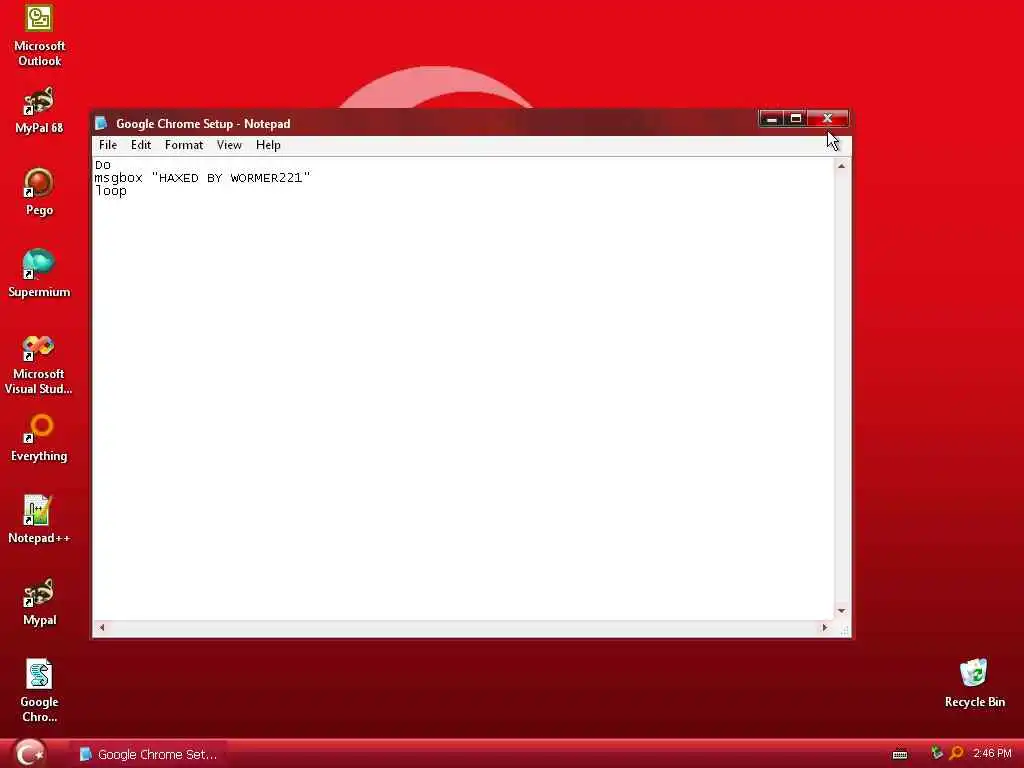Click the 2:46 PM taskbar clock
Image resolution: width=1024 pixels, height=768 pixels.
coord(991,753)
